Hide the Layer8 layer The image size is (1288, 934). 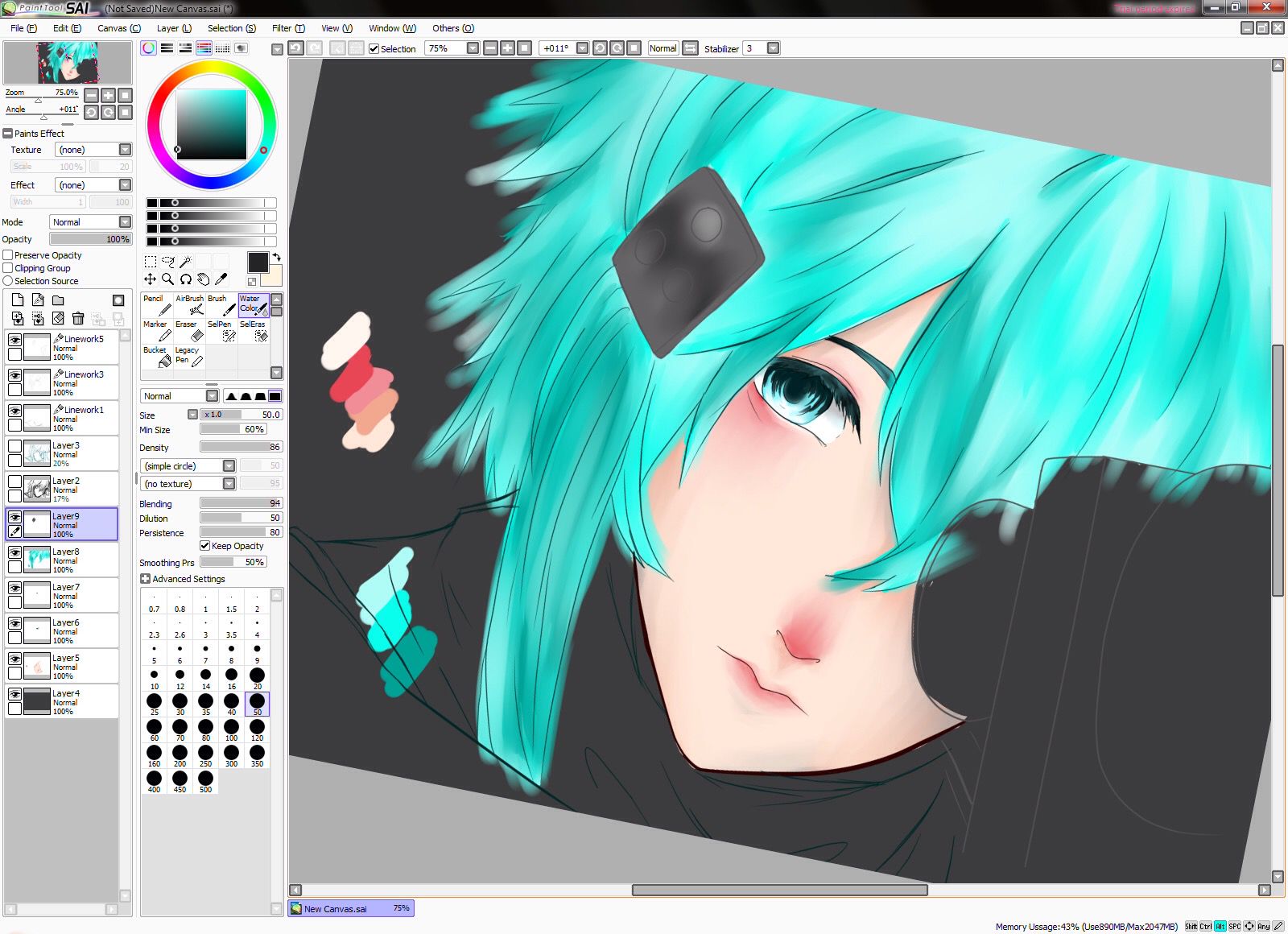tap(14, 552)
